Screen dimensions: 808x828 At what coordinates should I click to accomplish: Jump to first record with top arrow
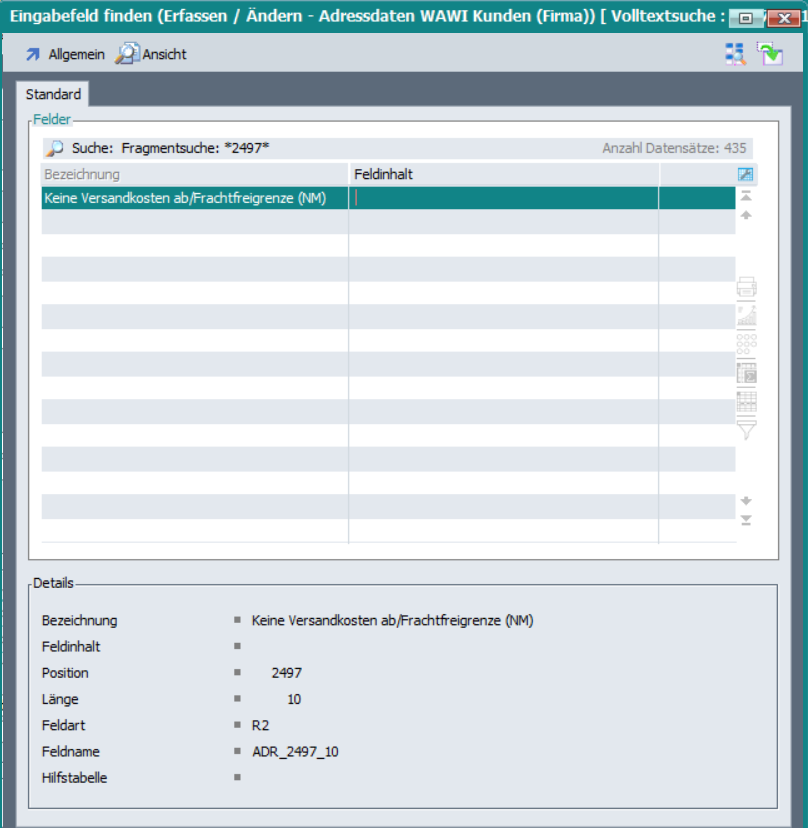click(x=745, y=197)
